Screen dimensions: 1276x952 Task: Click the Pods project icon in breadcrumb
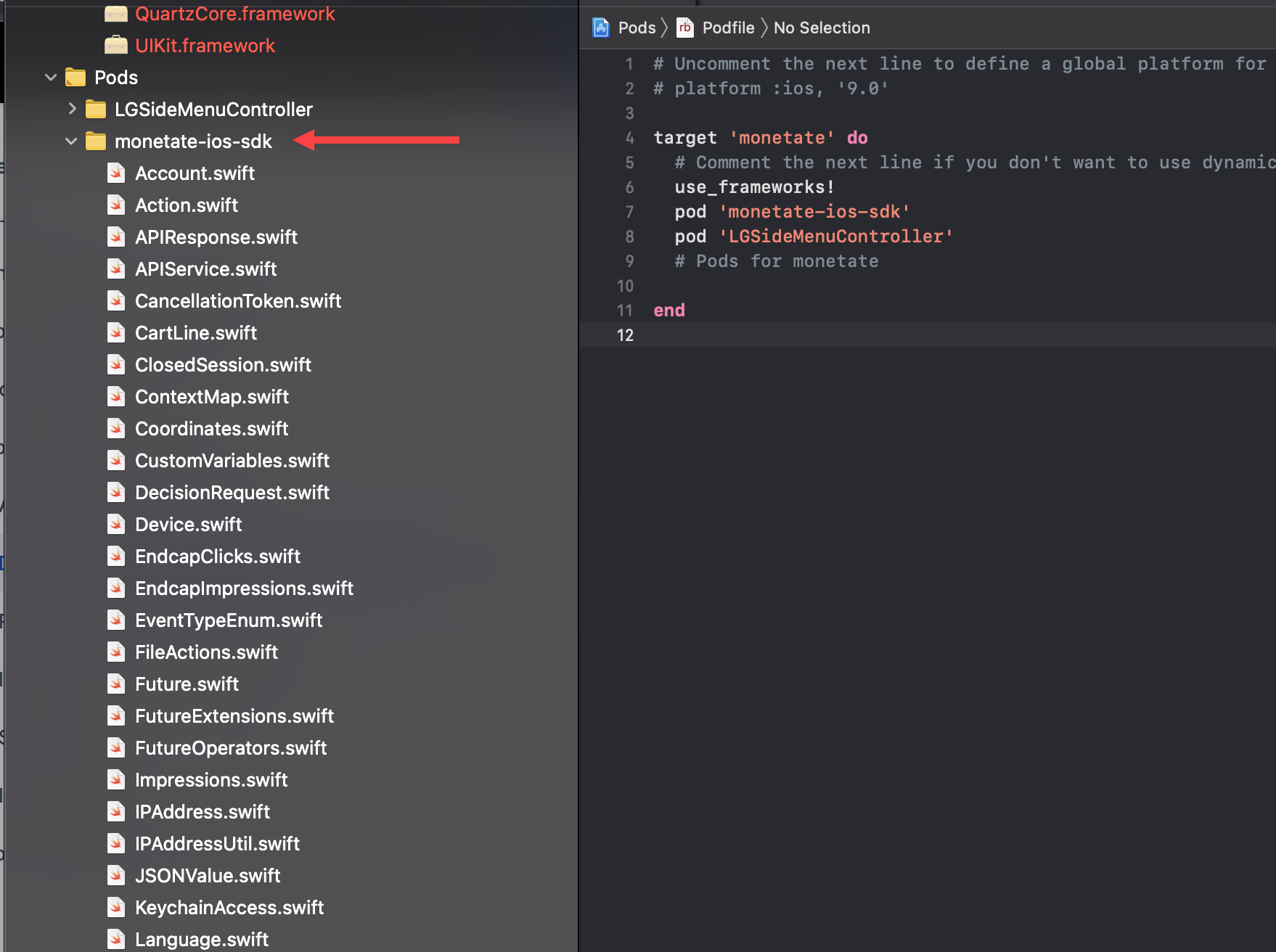click(601, 28)
